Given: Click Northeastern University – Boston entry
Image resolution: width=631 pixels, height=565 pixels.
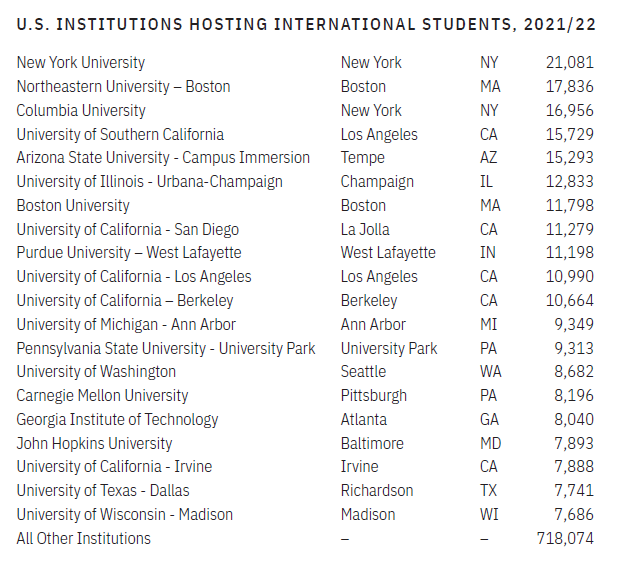Looking at the screenshot, I should point(123,87).
